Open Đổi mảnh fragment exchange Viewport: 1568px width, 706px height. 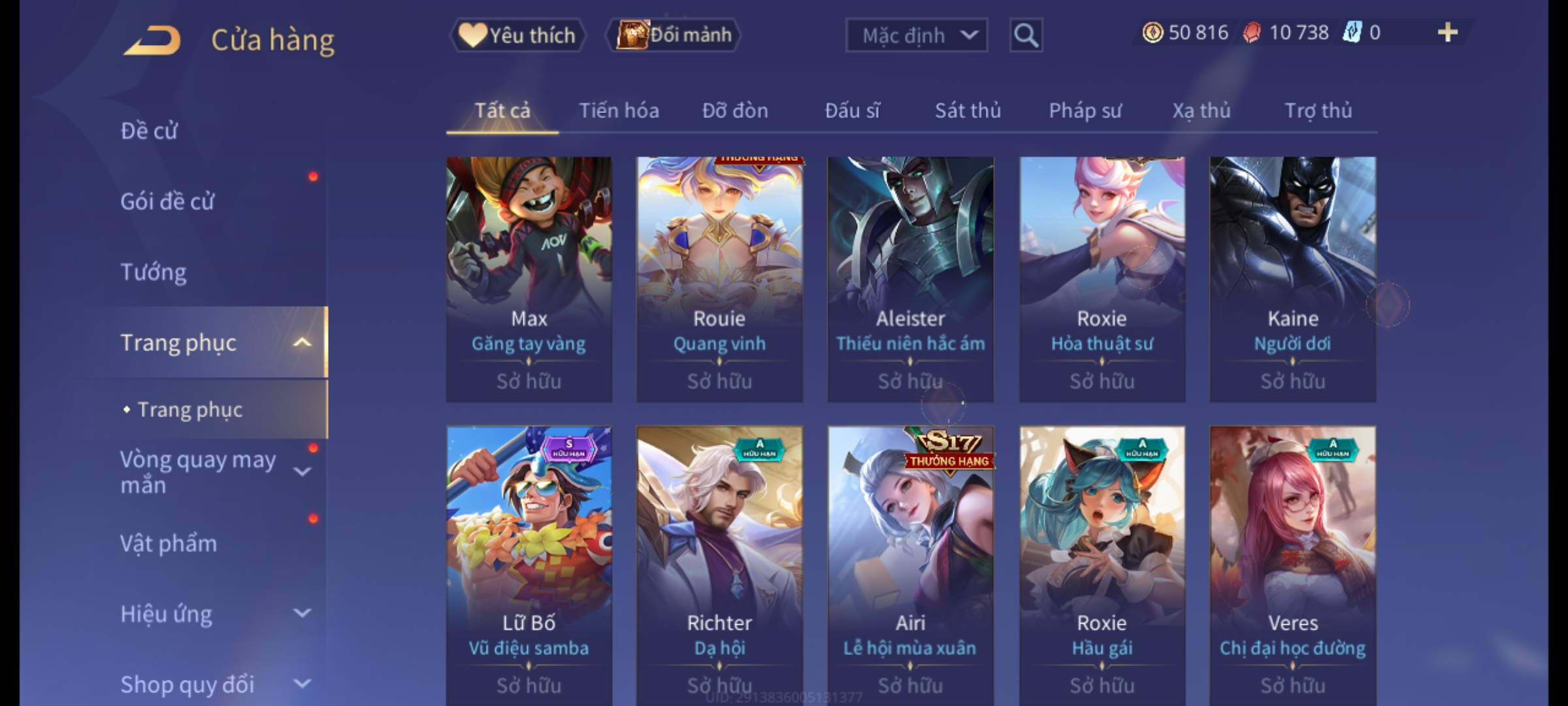[674, 35]
